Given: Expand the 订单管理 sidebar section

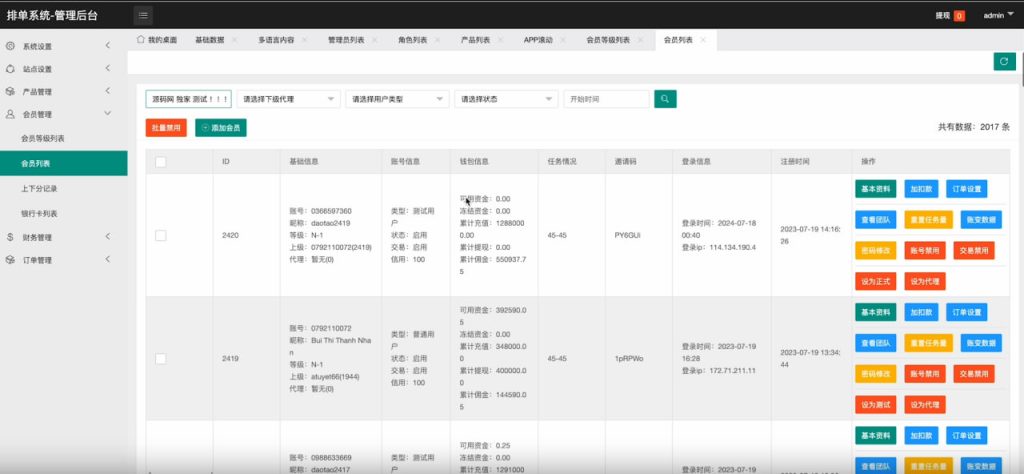Looking at the screenshot, I should point(63,260).
